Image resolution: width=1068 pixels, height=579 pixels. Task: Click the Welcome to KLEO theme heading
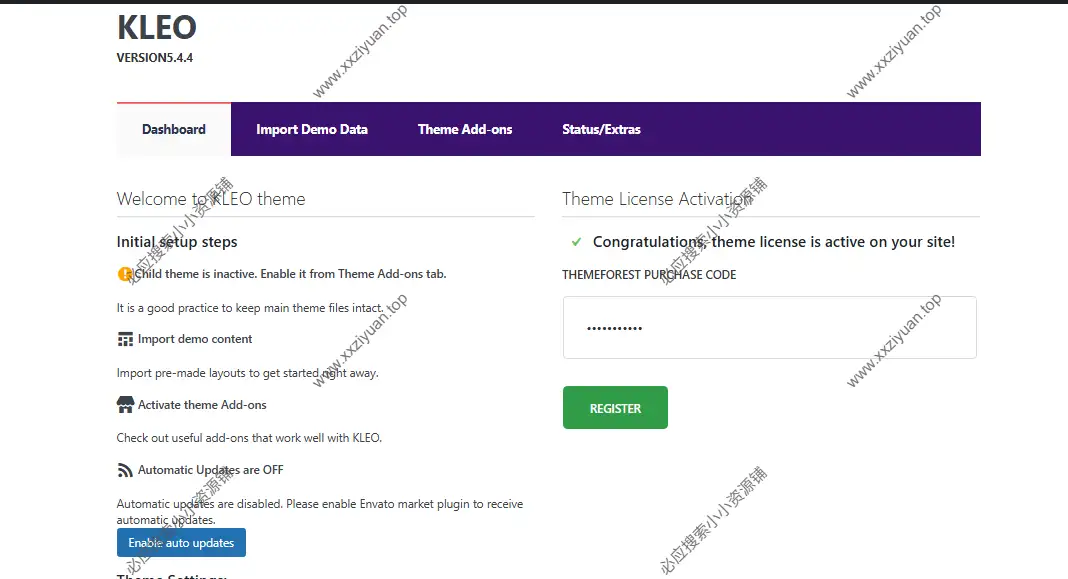point(211,199)
